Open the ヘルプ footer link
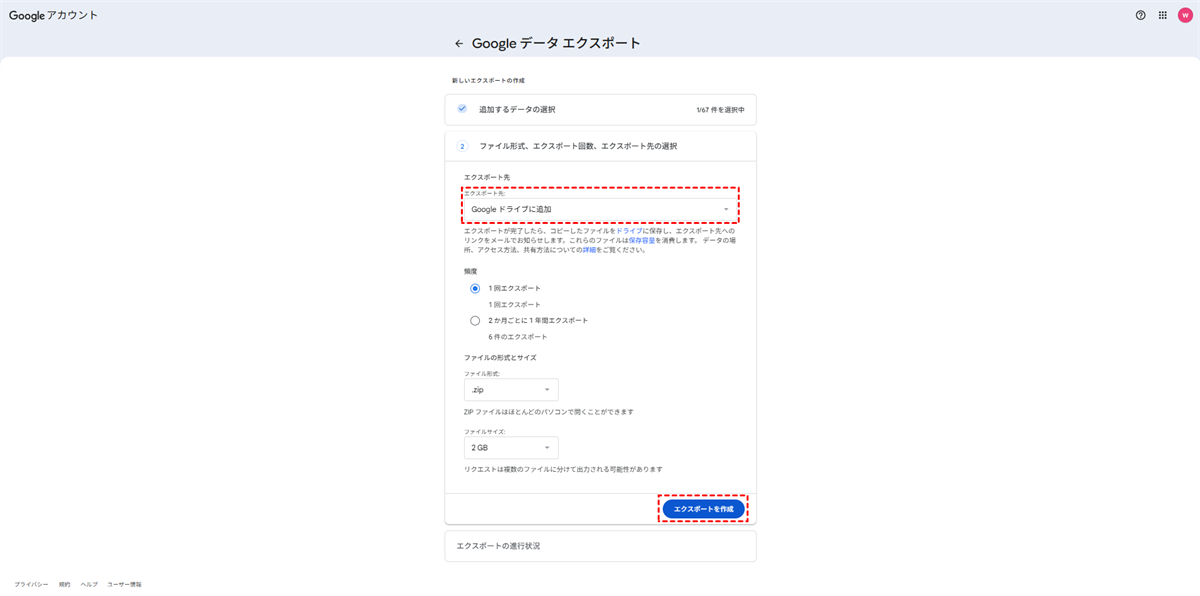The width and height of the screenshot is (1200, 596). click(89, 584)
